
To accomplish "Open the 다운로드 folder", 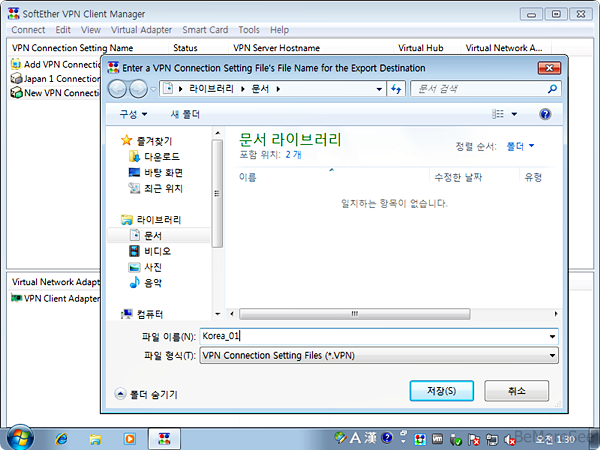I will (x=155, y=157).
